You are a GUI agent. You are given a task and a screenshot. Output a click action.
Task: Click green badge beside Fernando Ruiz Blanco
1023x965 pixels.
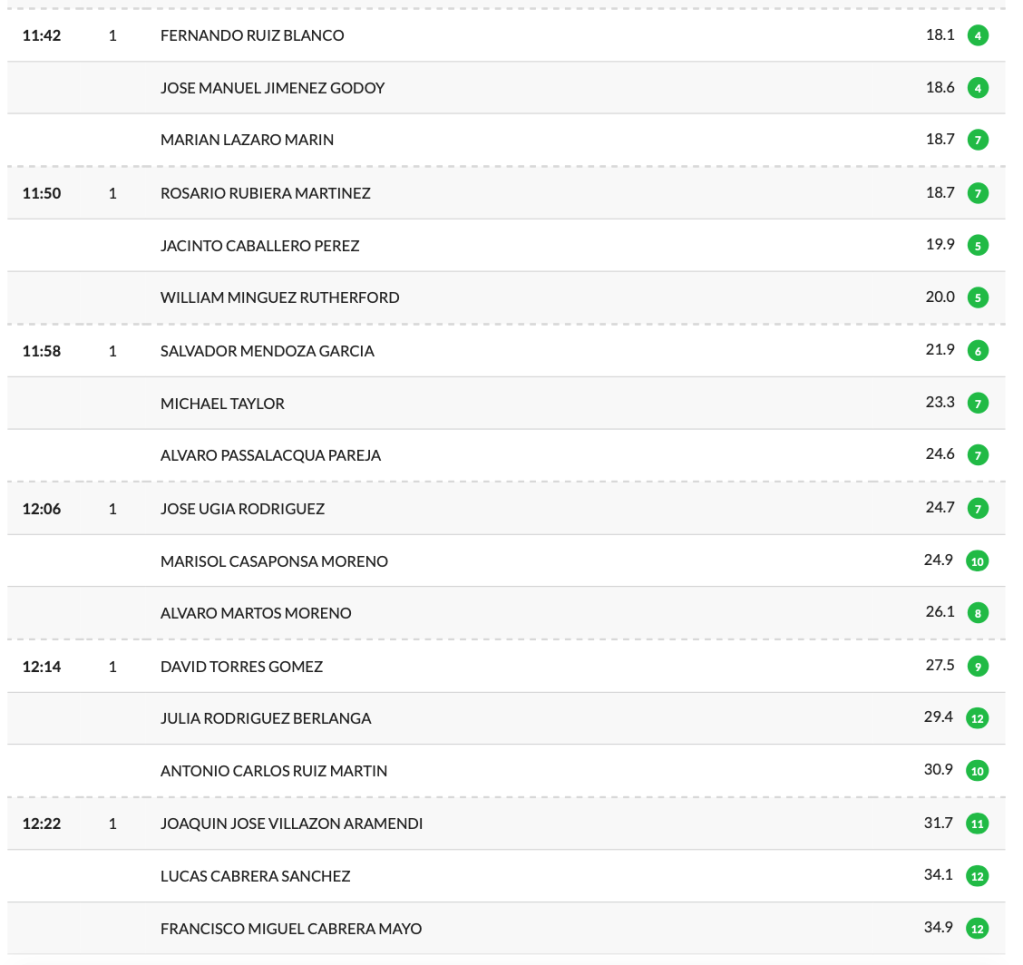coord(978,36)
